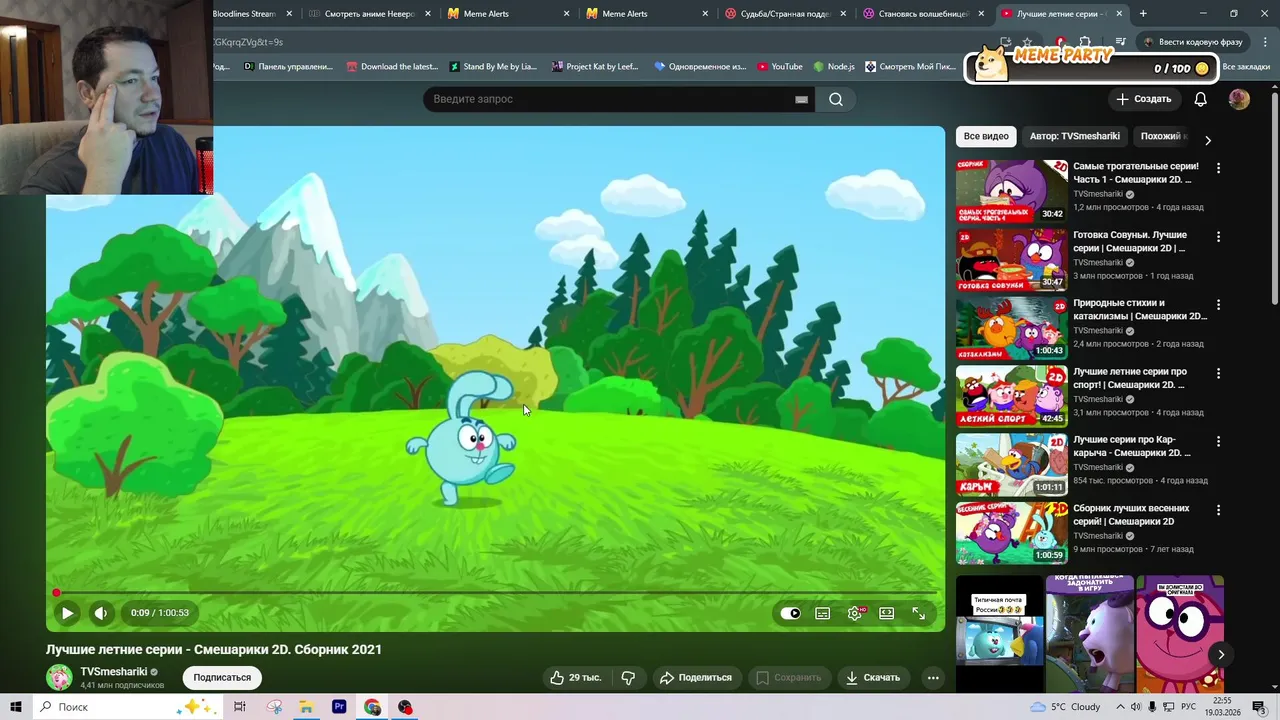Open the browser media control icon
Image resolution: width=1280 pixels, height=720 pixels.
tap(1120, 42)
